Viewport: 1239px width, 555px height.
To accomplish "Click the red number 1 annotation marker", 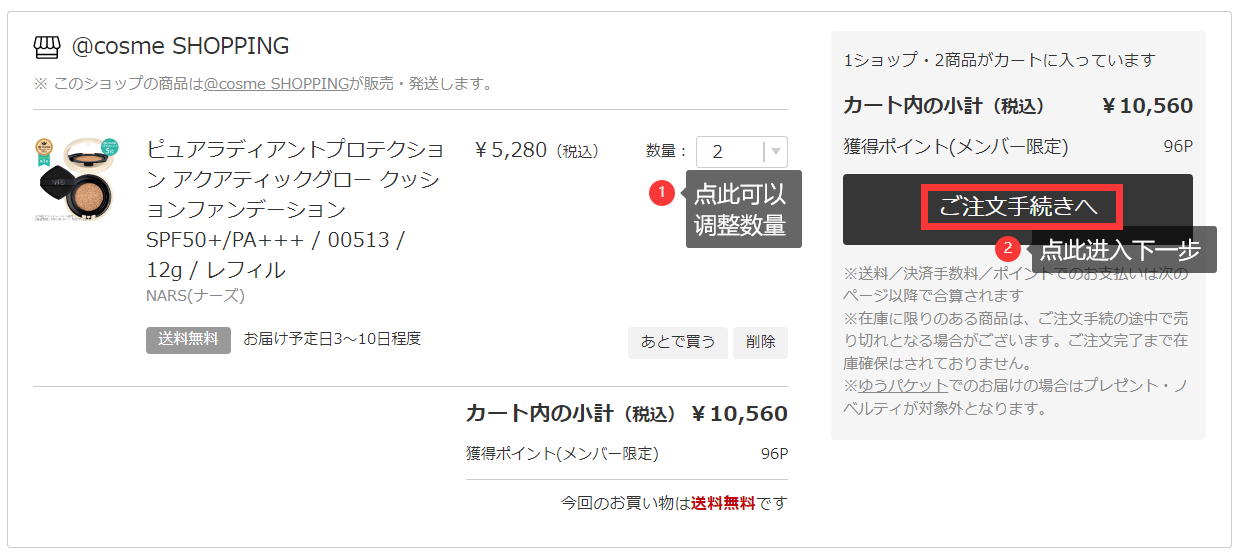I will [662, 192].
